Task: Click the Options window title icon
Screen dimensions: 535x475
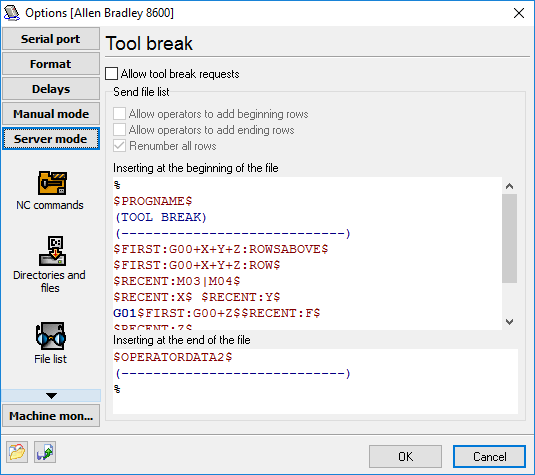Action: pos(11,13)
